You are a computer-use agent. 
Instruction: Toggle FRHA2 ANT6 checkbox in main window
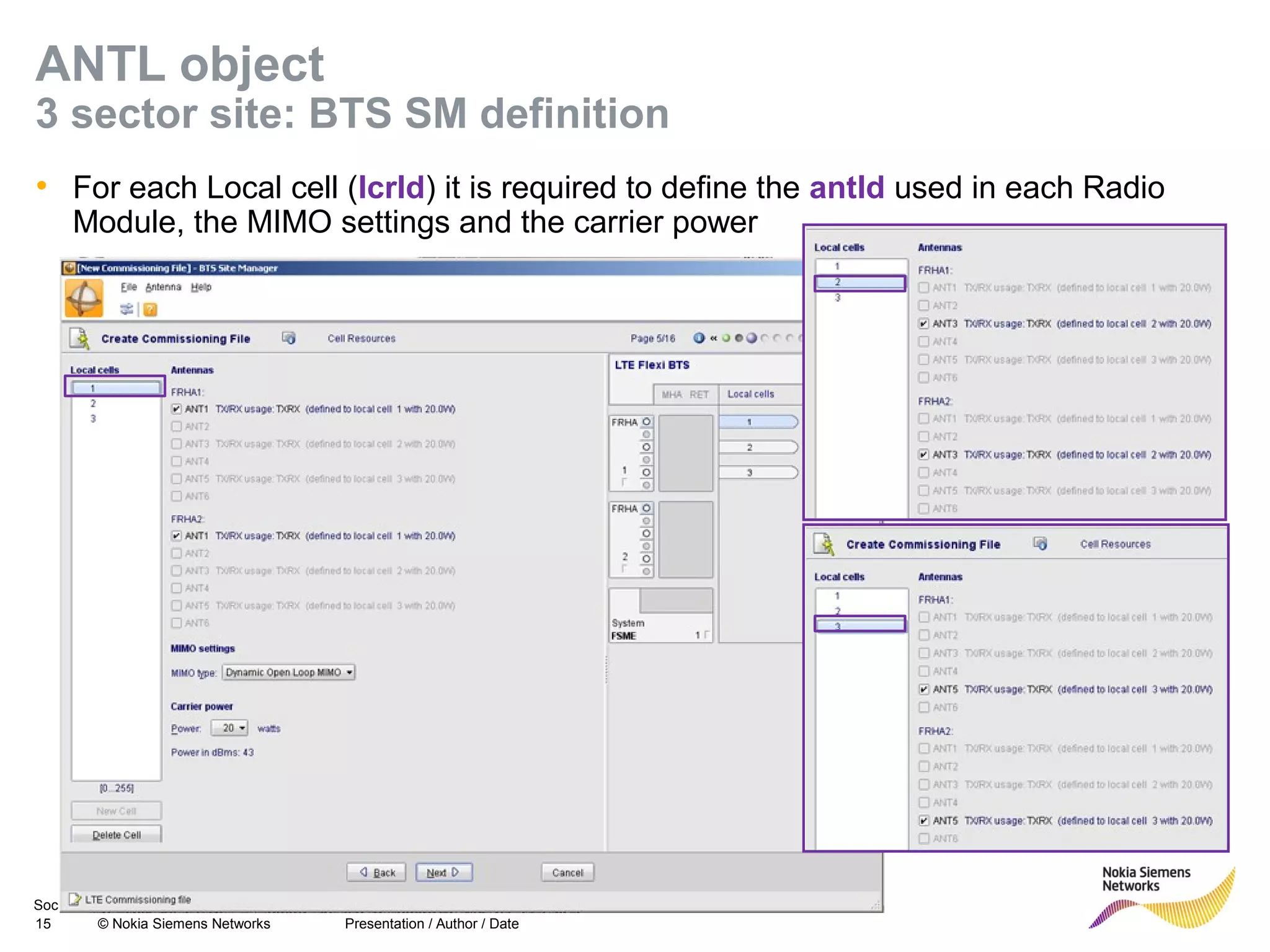coord(177,622)
